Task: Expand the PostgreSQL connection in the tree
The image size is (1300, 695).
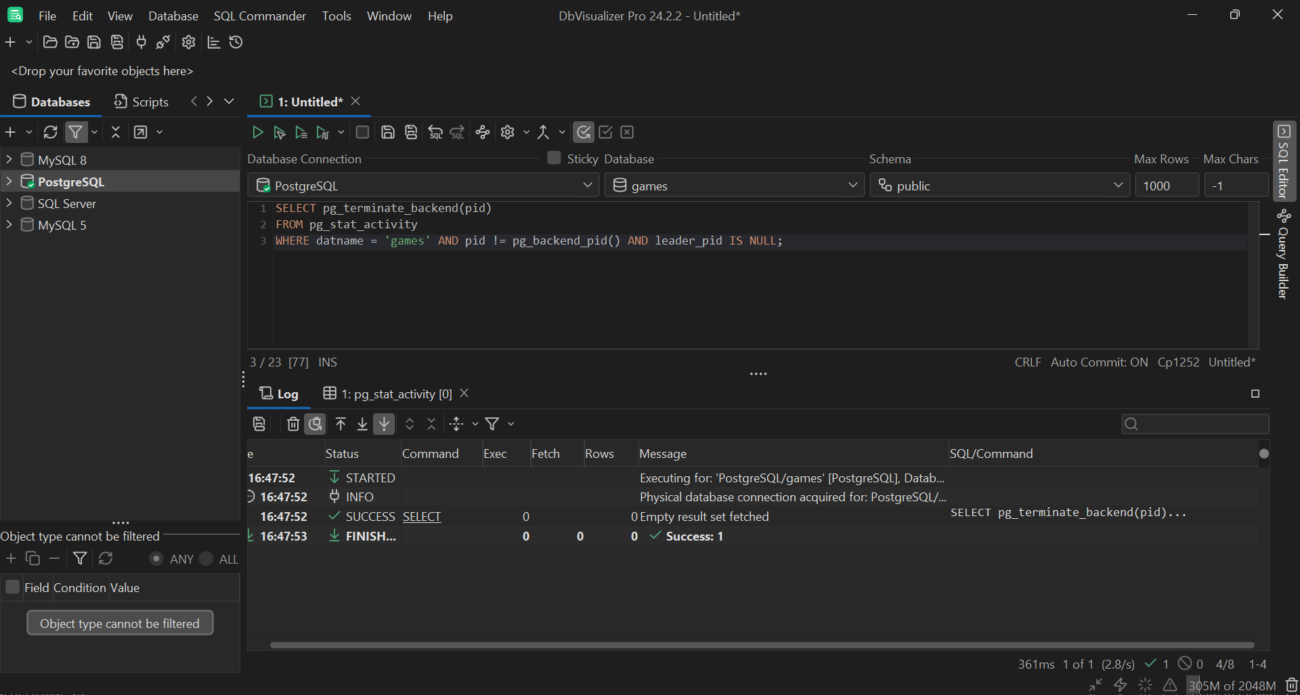Action: point(9,180)
